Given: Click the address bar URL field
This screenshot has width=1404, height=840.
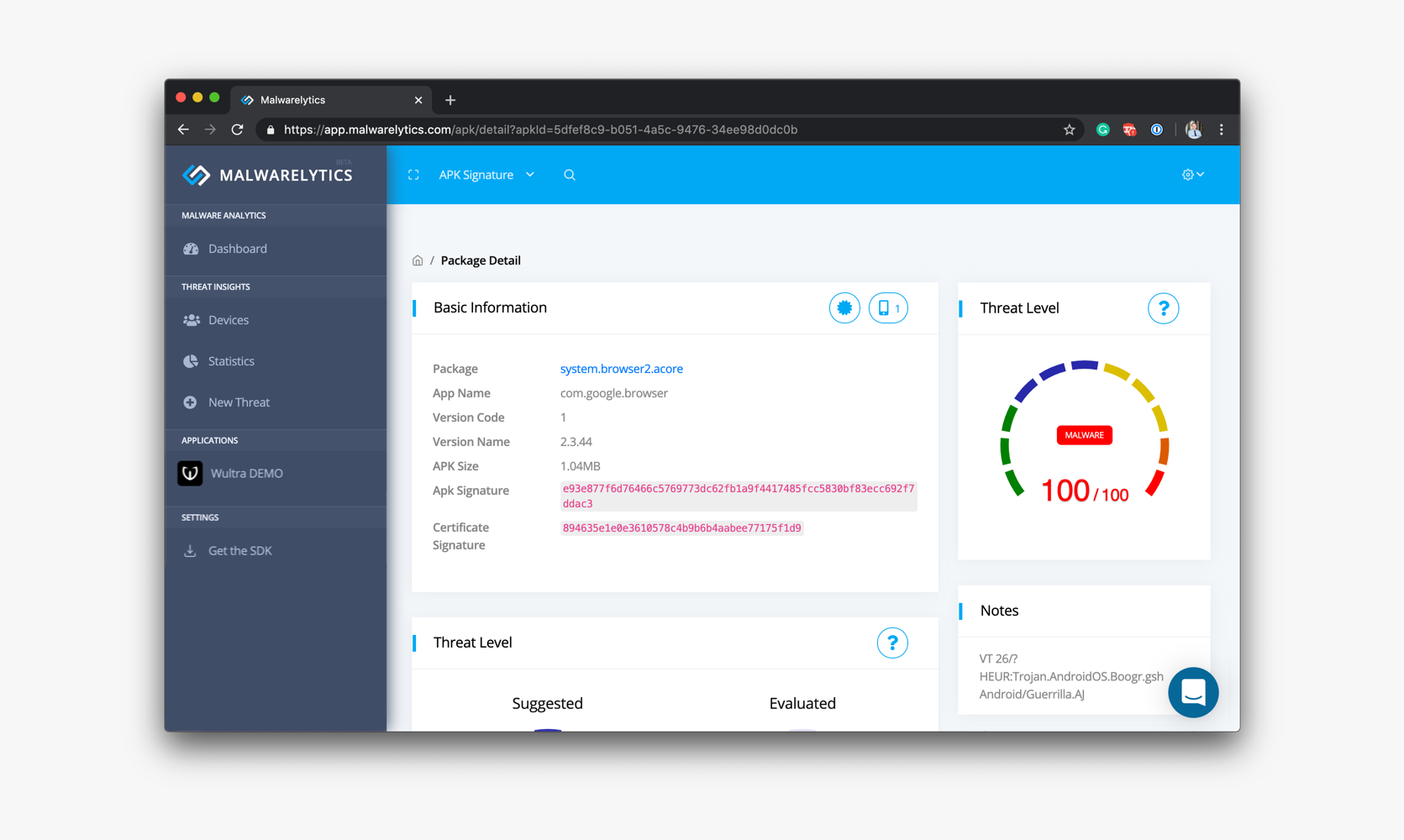Looking at the screenshot, I should [669, 129].
